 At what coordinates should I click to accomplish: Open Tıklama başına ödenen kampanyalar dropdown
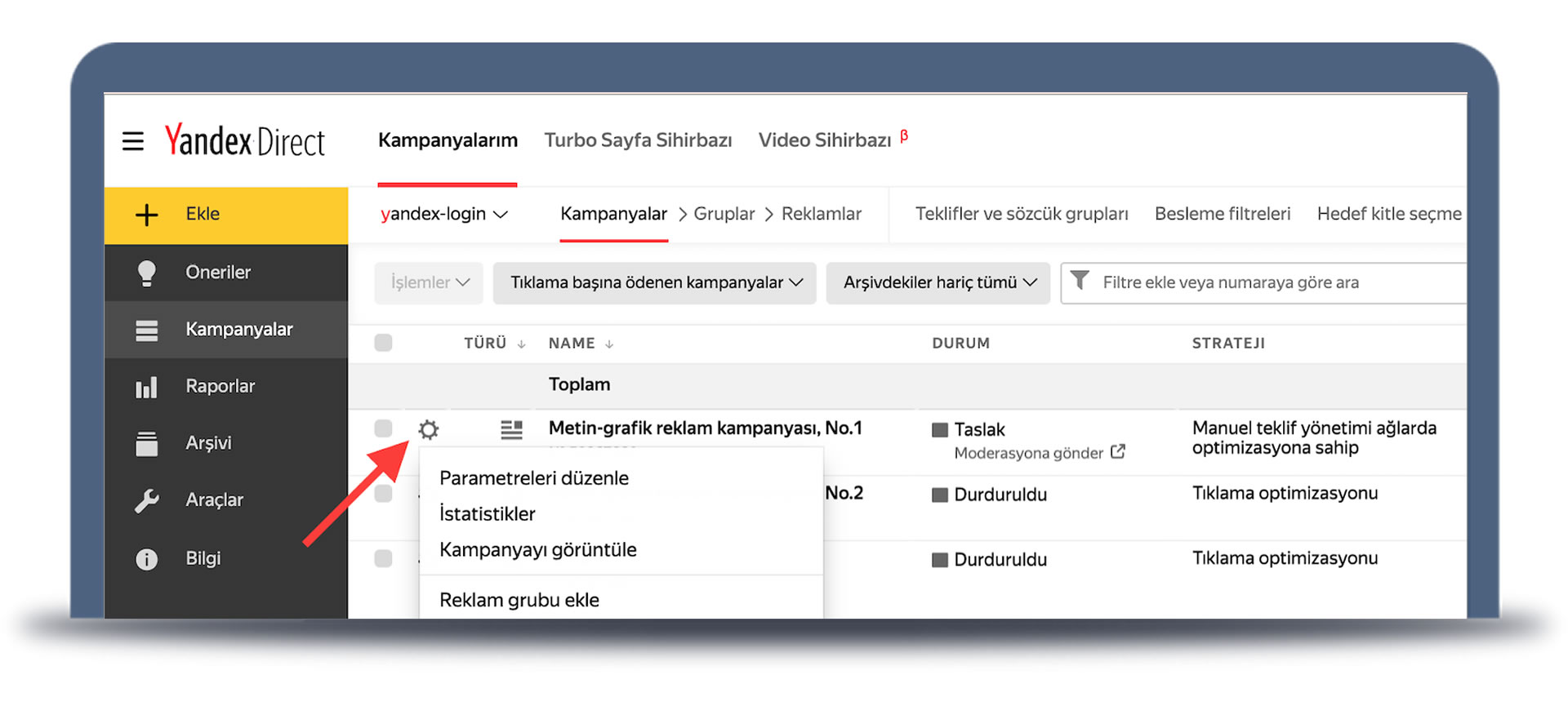[655, 282]
